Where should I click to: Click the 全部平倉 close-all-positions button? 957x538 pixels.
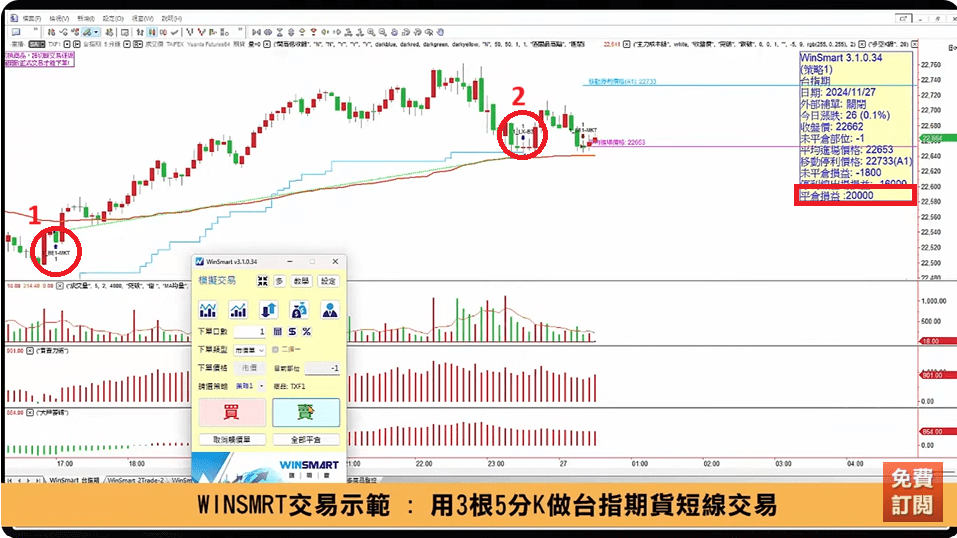[306, 440]
